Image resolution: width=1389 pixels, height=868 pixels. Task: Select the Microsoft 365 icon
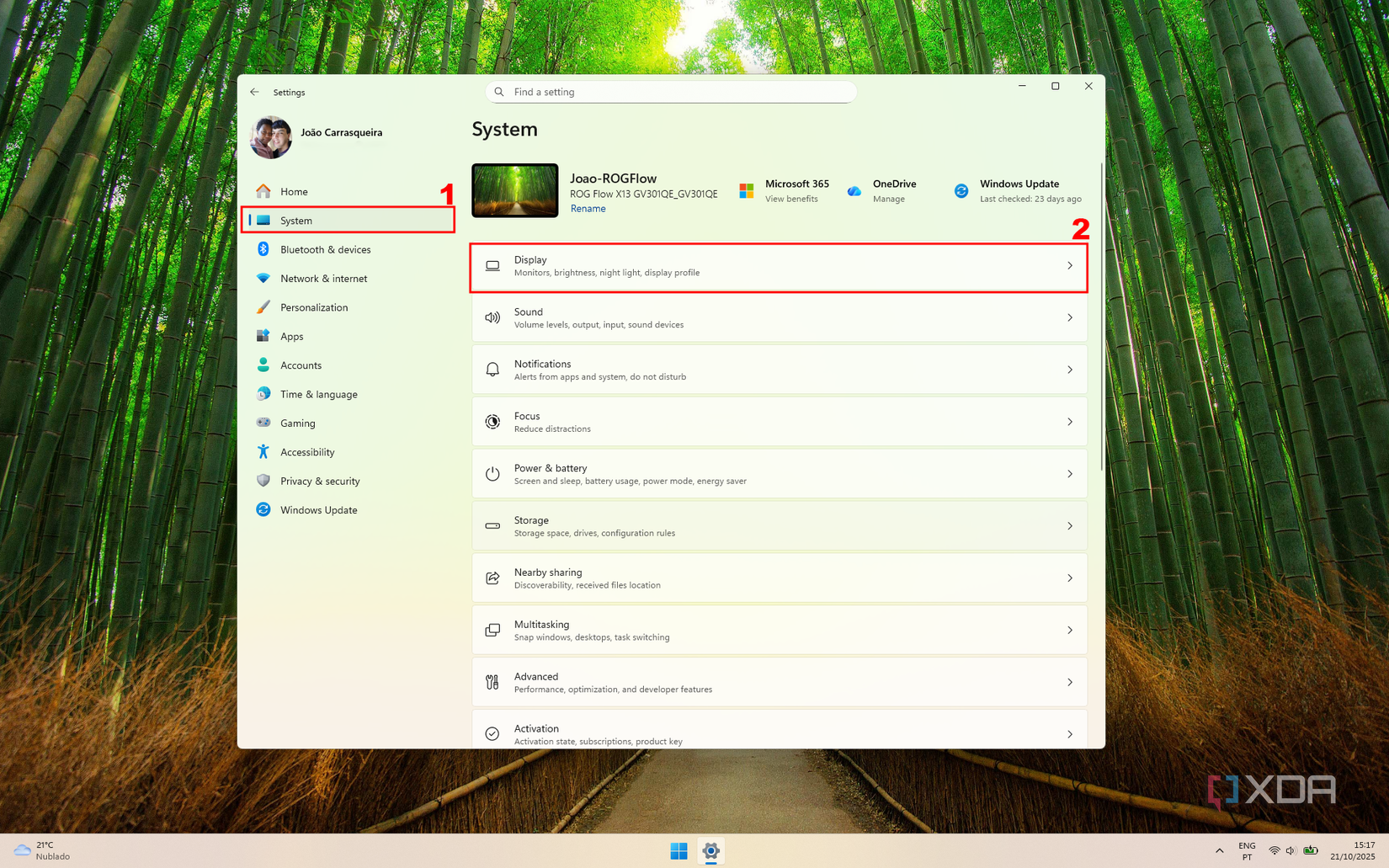tap(745, 190)
